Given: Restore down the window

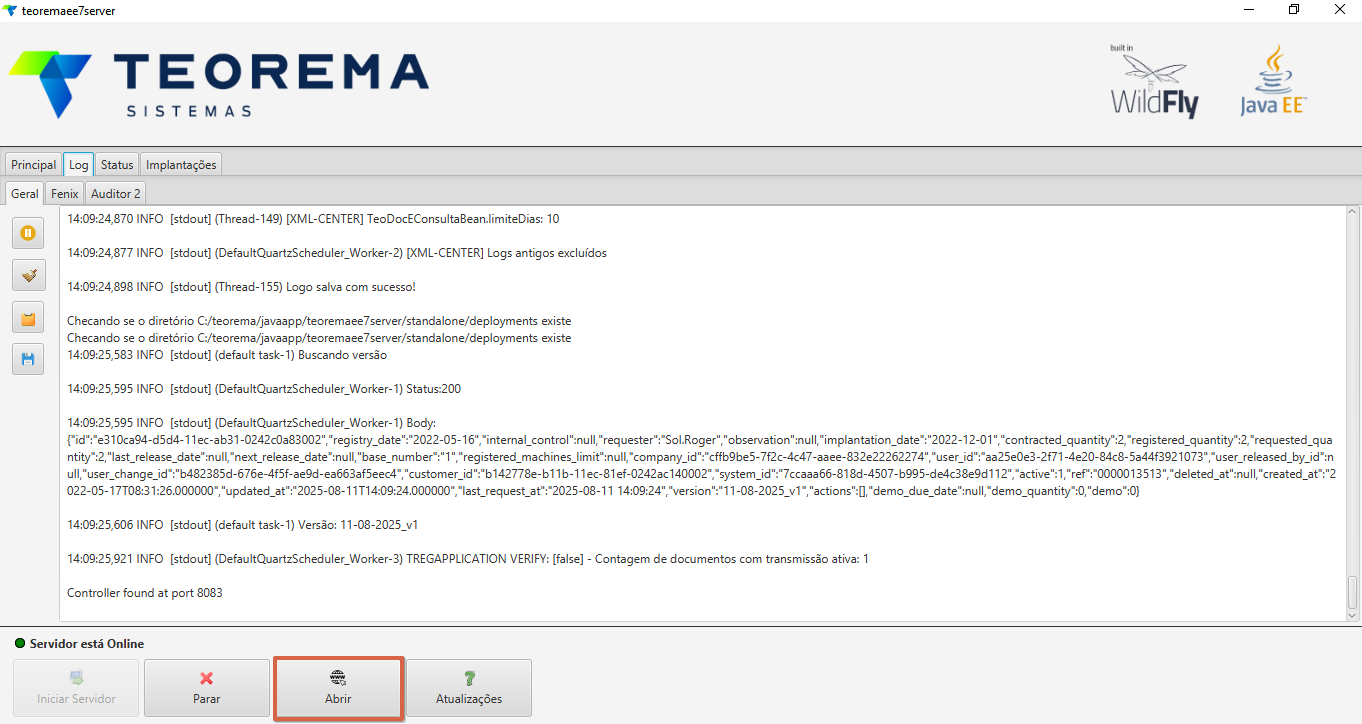Looking at the screenshot, I should (x=1294, y=10).
